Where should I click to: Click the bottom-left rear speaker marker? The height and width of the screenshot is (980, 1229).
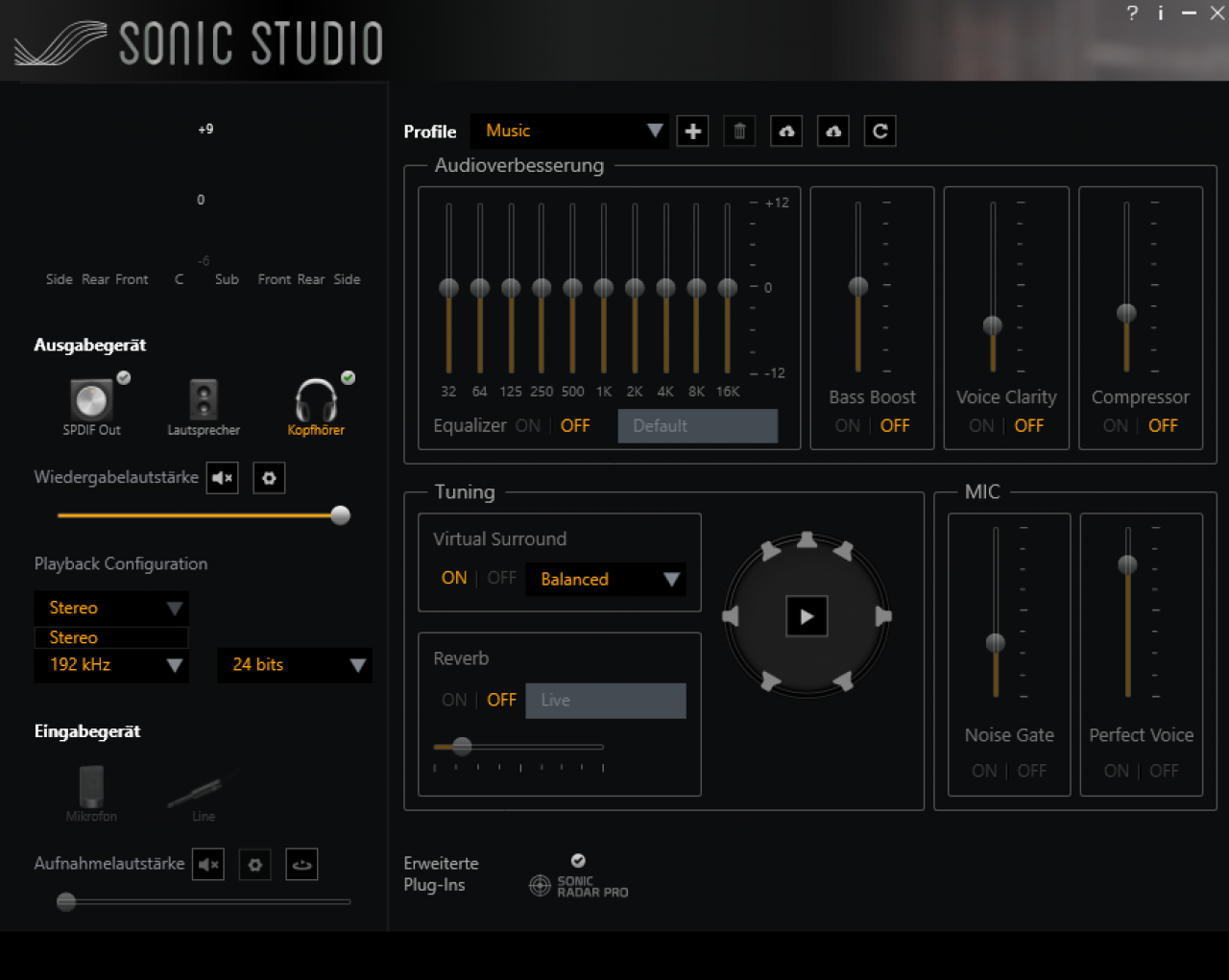click(770, 681)
